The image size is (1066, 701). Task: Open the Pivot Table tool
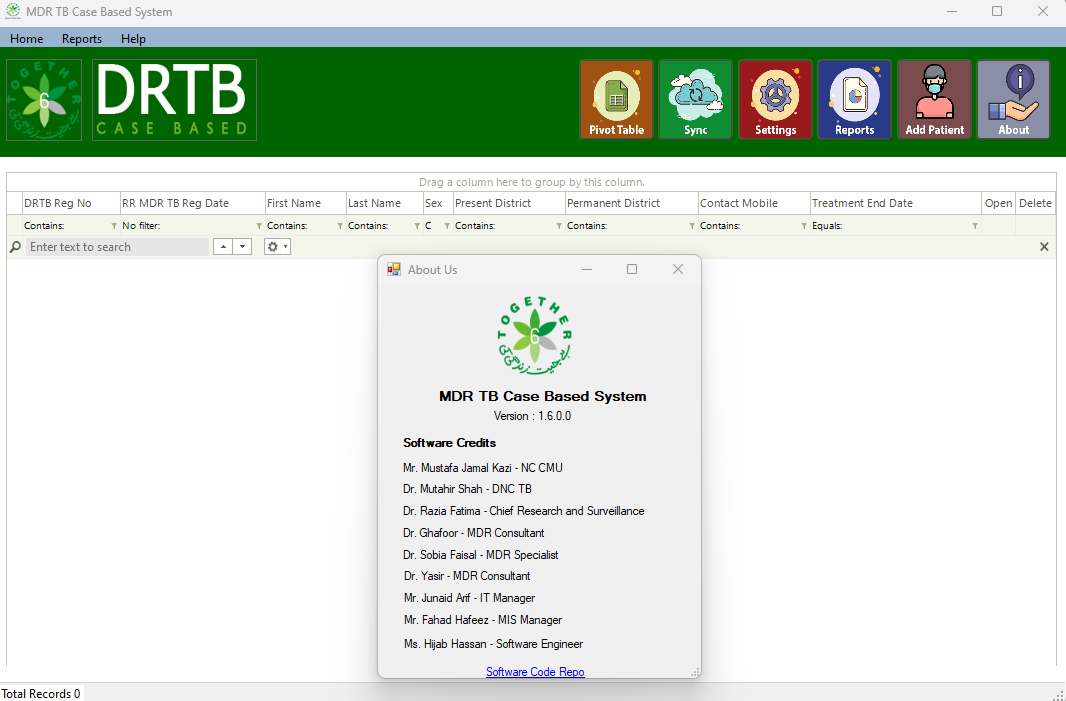(x=616, y=99)
